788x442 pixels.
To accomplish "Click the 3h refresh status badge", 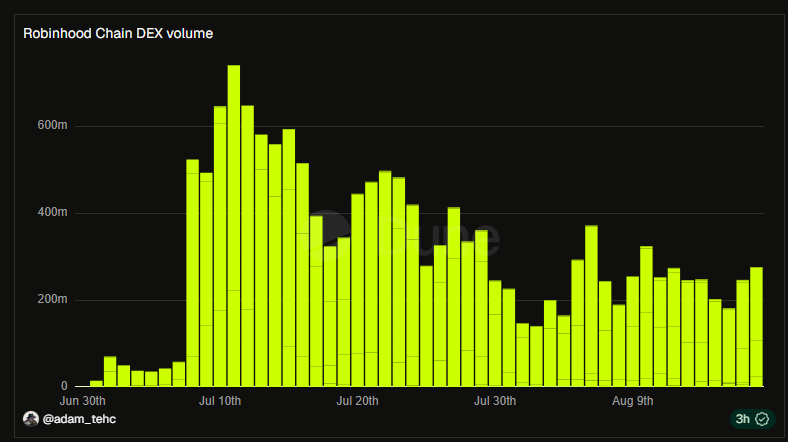I will (x=752, y=419).
